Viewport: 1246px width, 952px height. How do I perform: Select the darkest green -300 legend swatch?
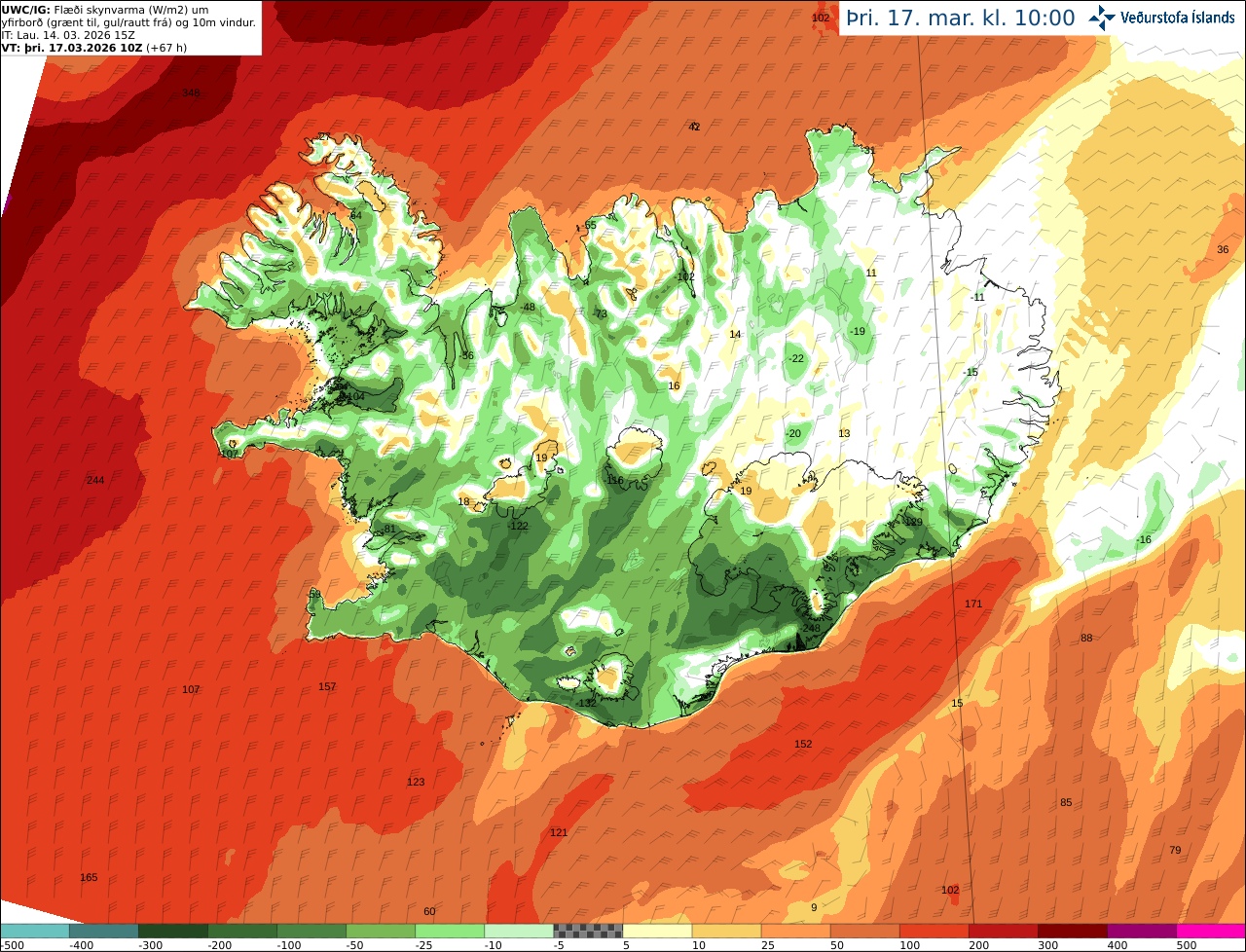[x=172, y=931]
